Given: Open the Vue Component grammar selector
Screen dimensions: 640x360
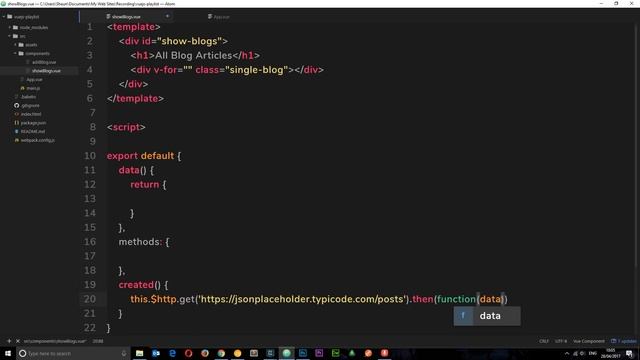Looking at the screenshot, I should [589, 341].
